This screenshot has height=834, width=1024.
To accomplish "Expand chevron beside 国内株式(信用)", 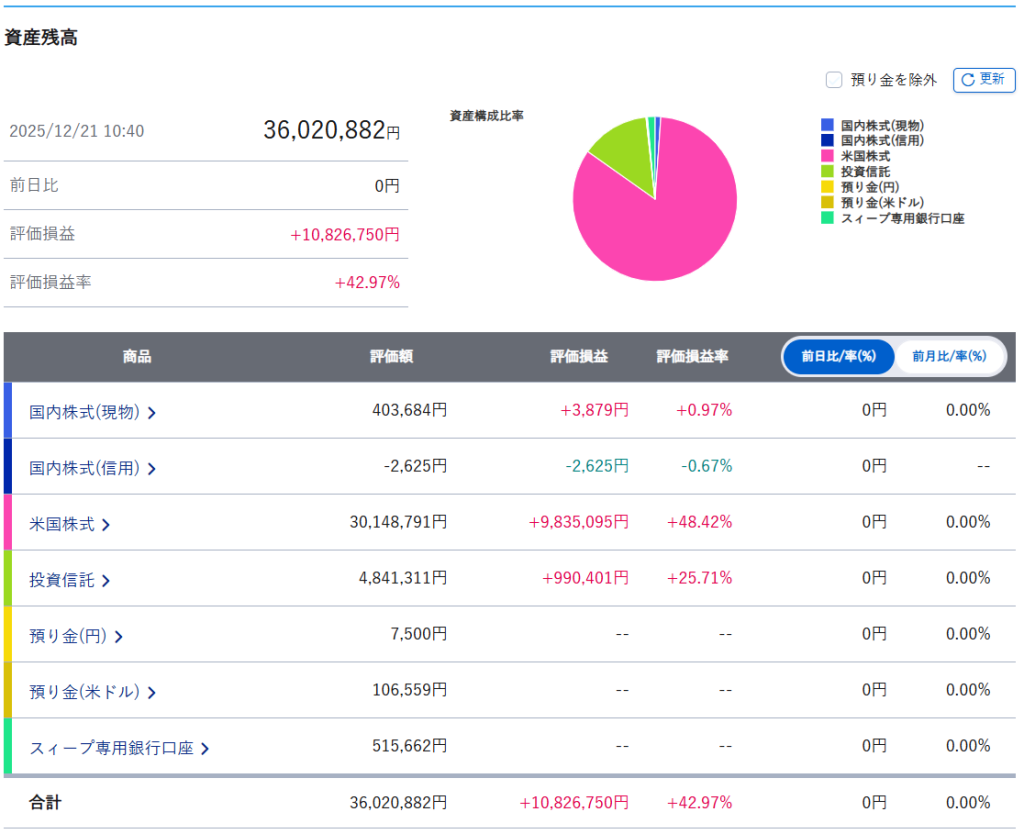I will [x=152, y=467].
